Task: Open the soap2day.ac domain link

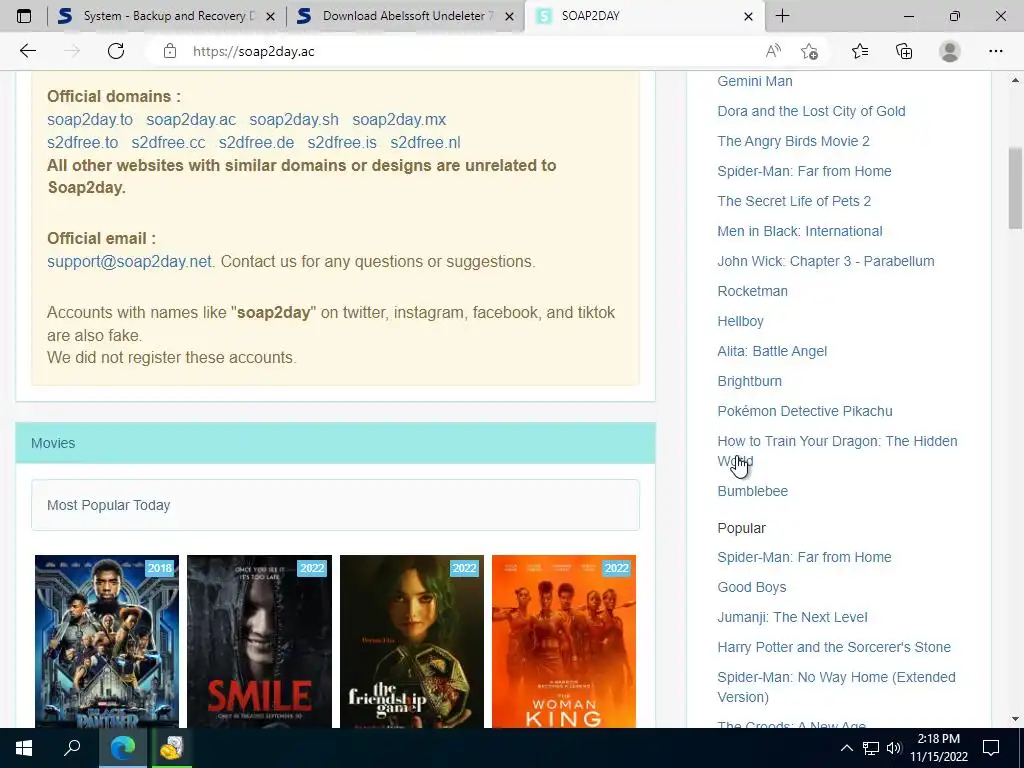Action: pos(191,120)
